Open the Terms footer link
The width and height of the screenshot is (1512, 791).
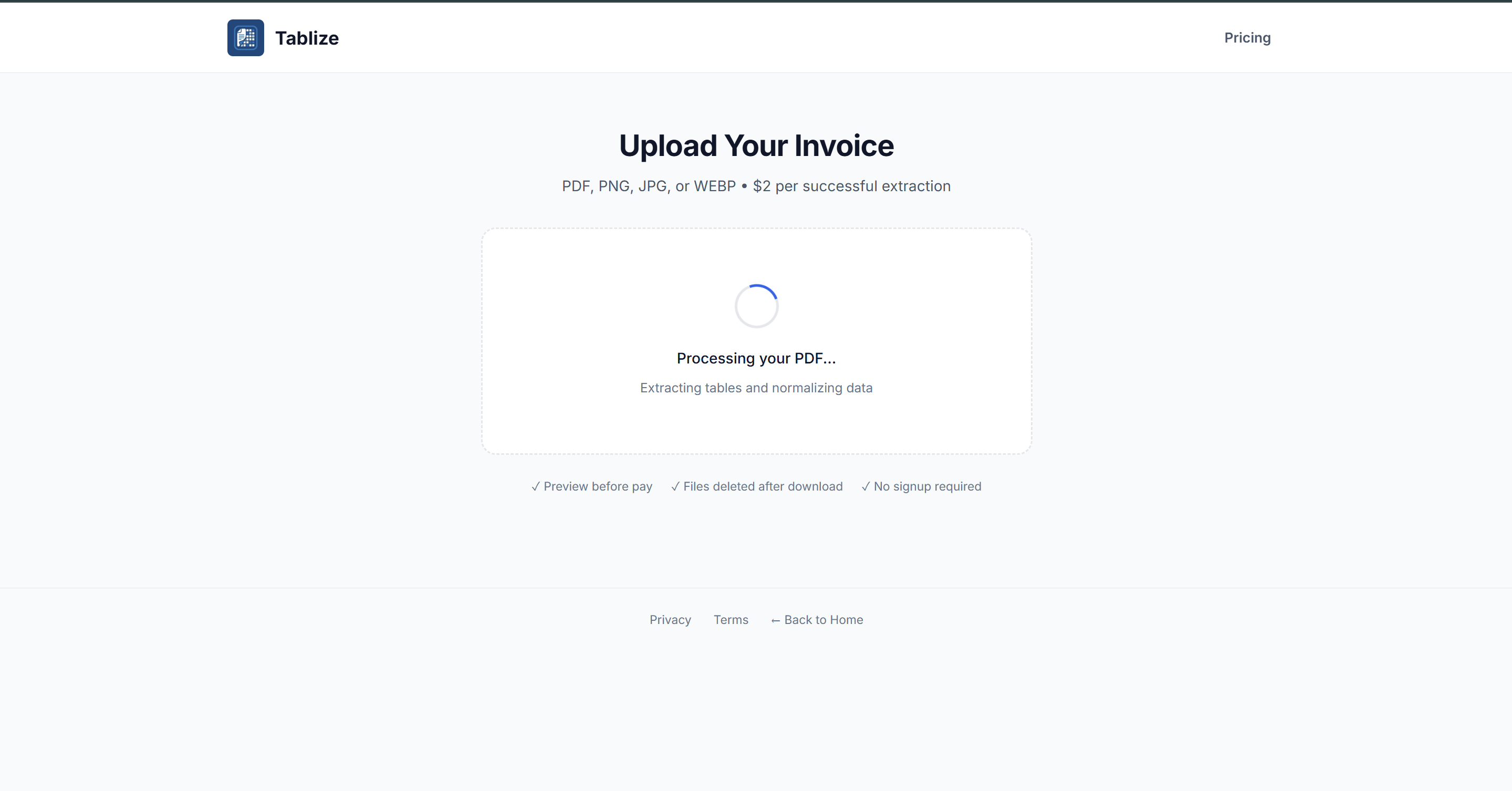[731, 620]
